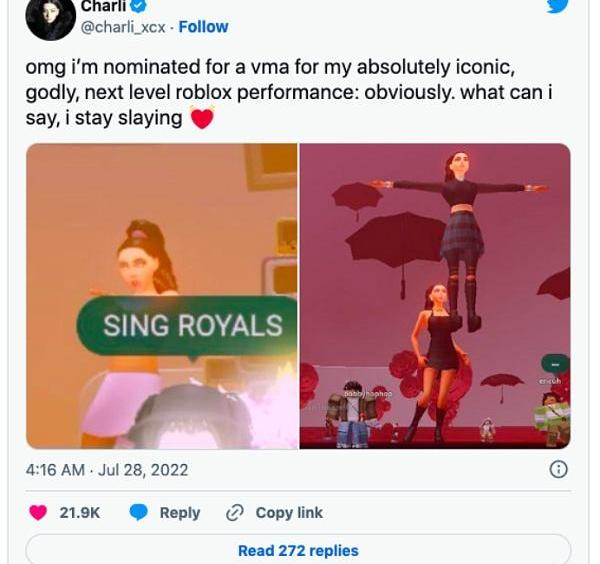The height and width of the screenshot is (564, 600).
Task: Click the Twitter bird logo
Action: coord(558,6)
